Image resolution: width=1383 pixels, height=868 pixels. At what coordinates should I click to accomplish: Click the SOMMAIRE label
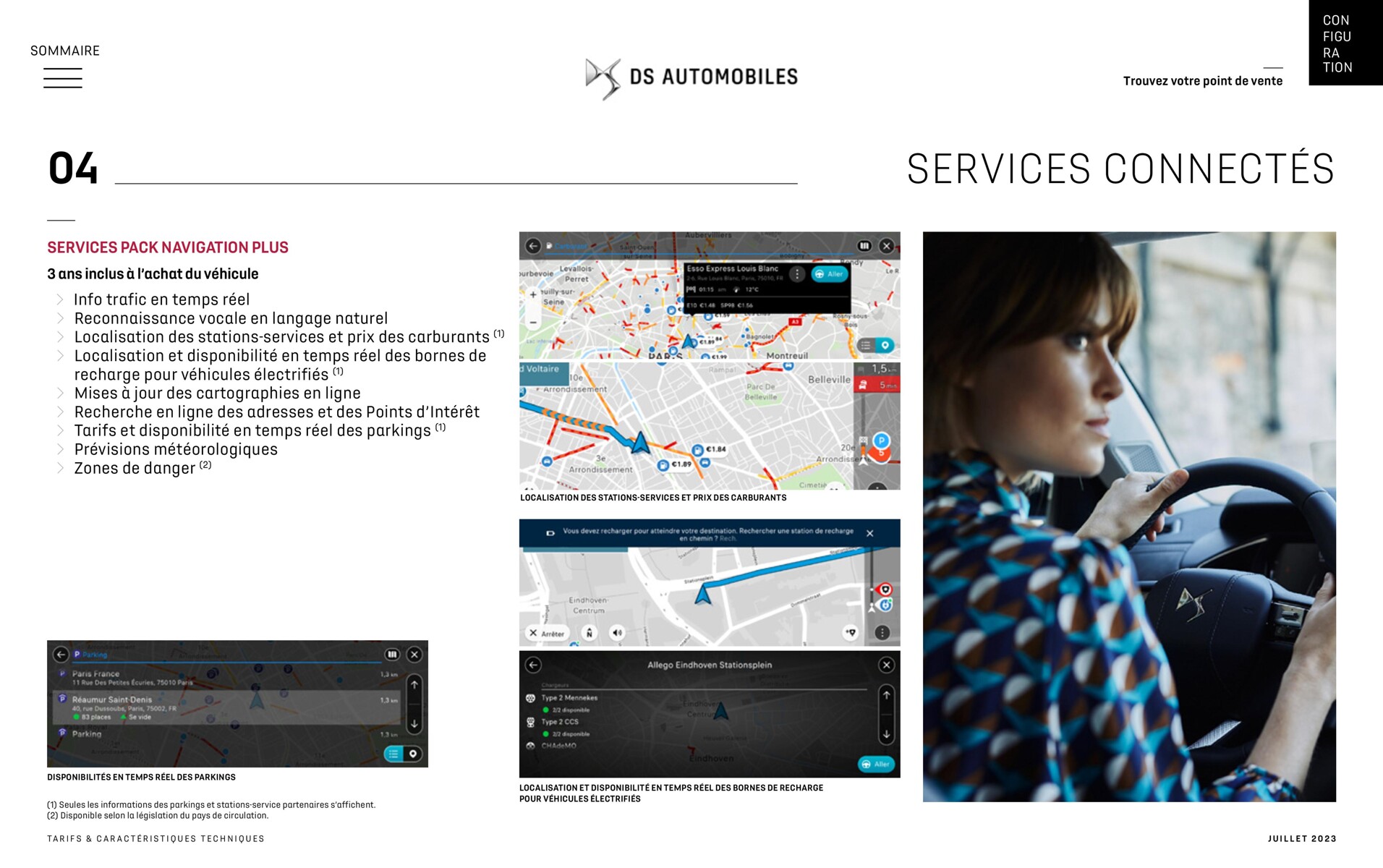(x=65, y=51)
